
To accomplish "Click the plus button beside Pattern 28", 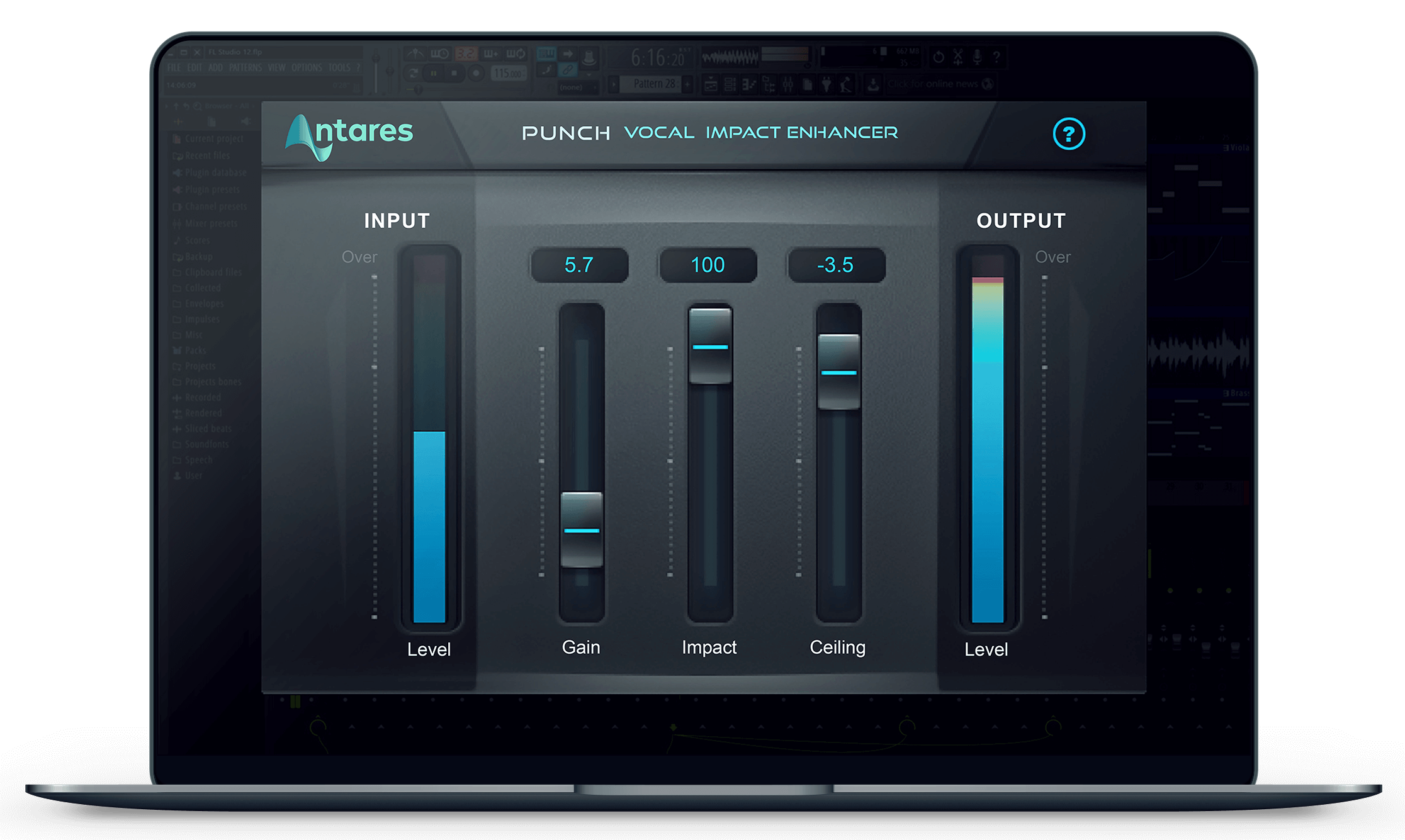I will [687, 84].
